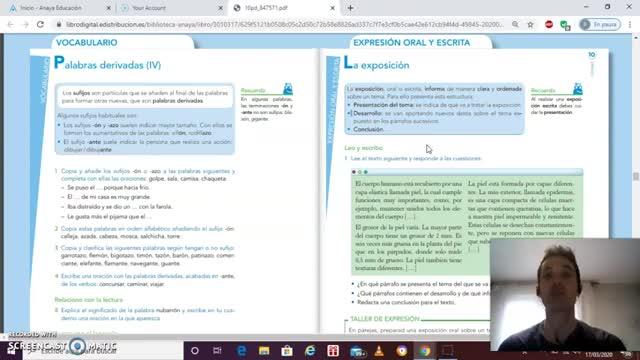Launch VLC from the taskbar

[379, 351]
